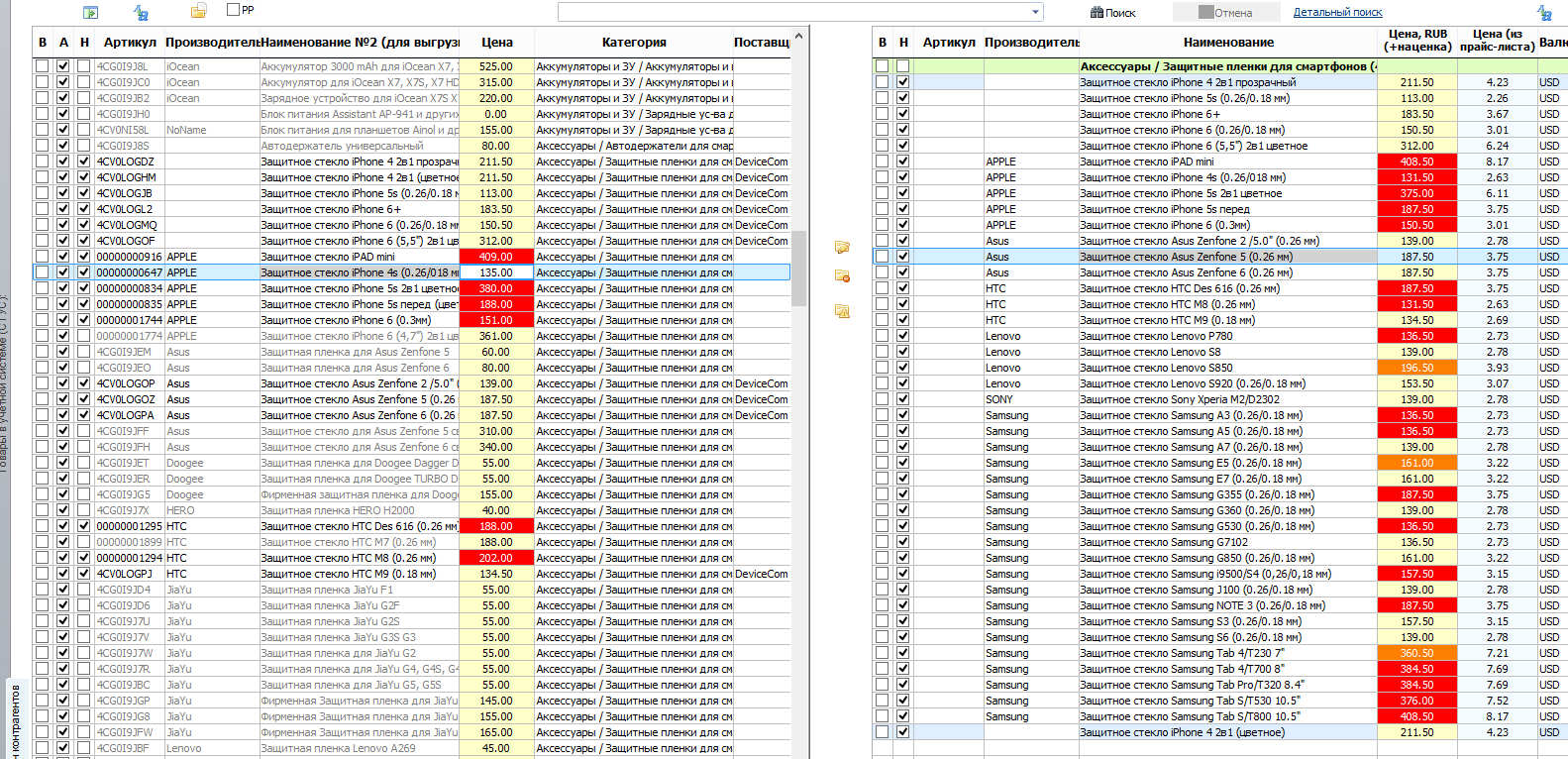Toggle Н checkbox for Sony Xperia M2/D2302 row
Screen dimensions: 1568x759
click(902, 399)
